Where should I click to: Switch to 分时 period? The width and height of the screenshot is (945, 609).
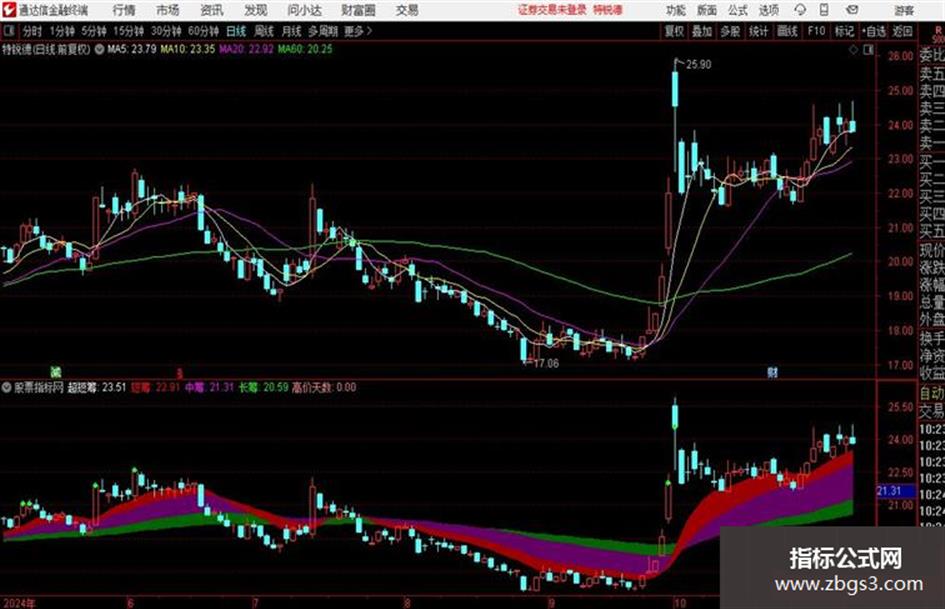(32, 31)
